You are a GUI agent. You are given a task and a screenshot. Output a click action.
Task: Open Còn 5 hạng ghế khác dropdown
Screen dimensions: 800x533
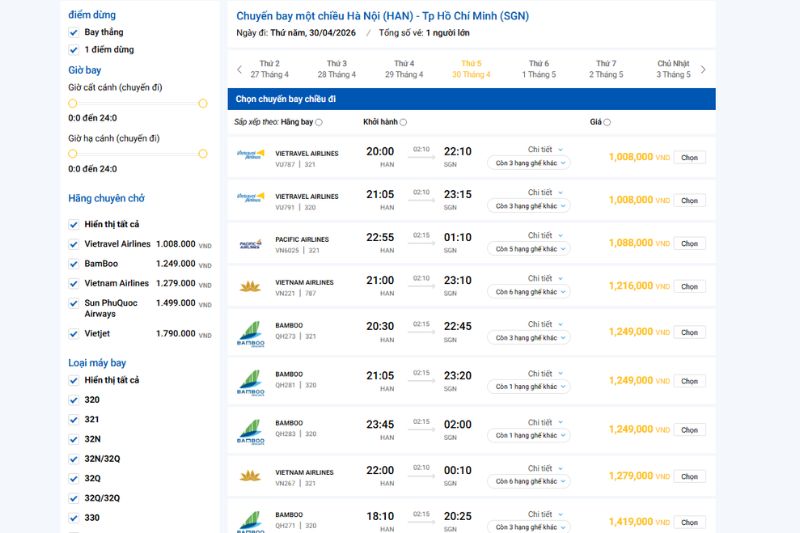click(529, 249)
